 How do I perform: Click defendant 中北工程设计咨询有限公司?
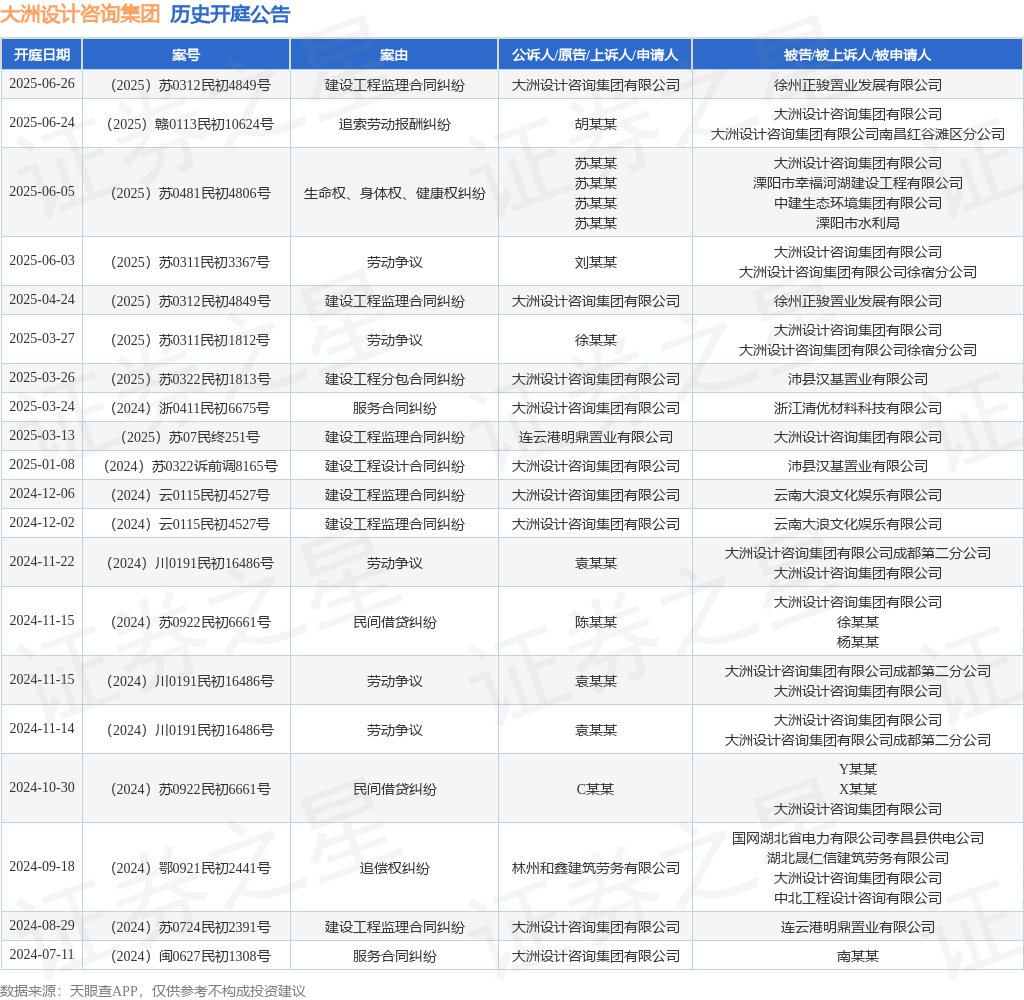[857, 898]
